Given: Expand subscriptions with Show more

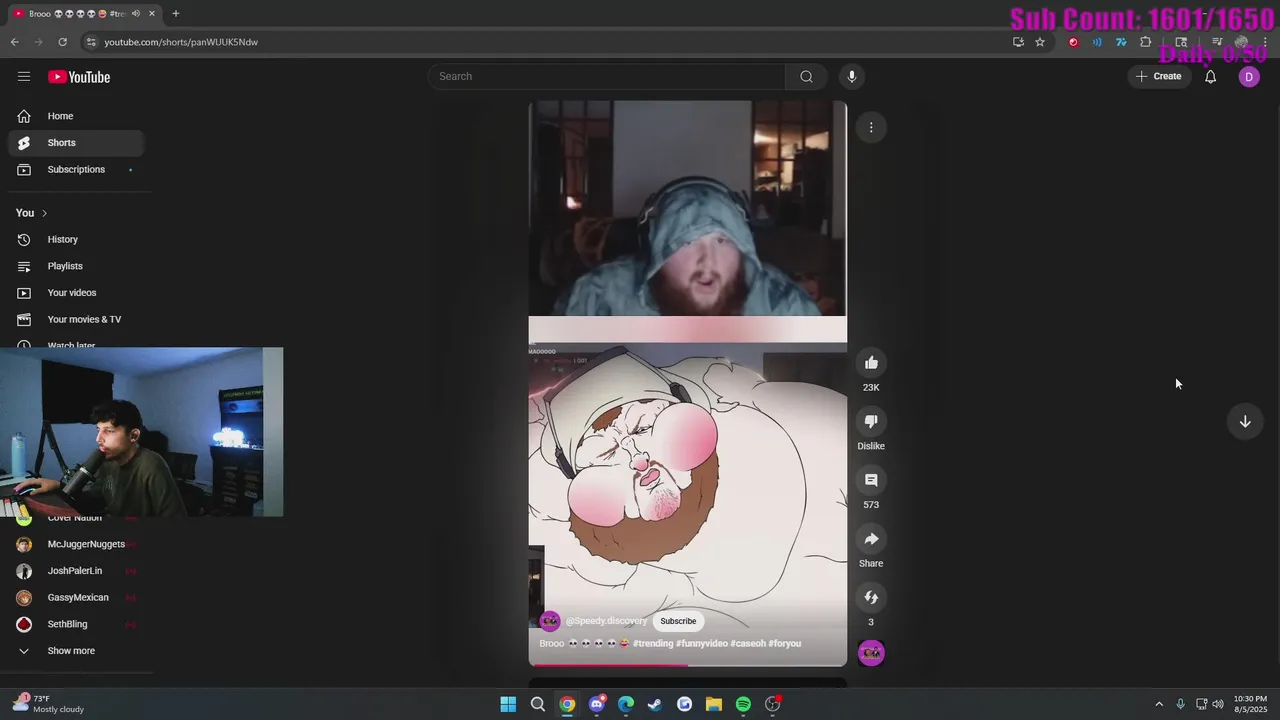Looking at the screenshot, I should click(76, 651).
